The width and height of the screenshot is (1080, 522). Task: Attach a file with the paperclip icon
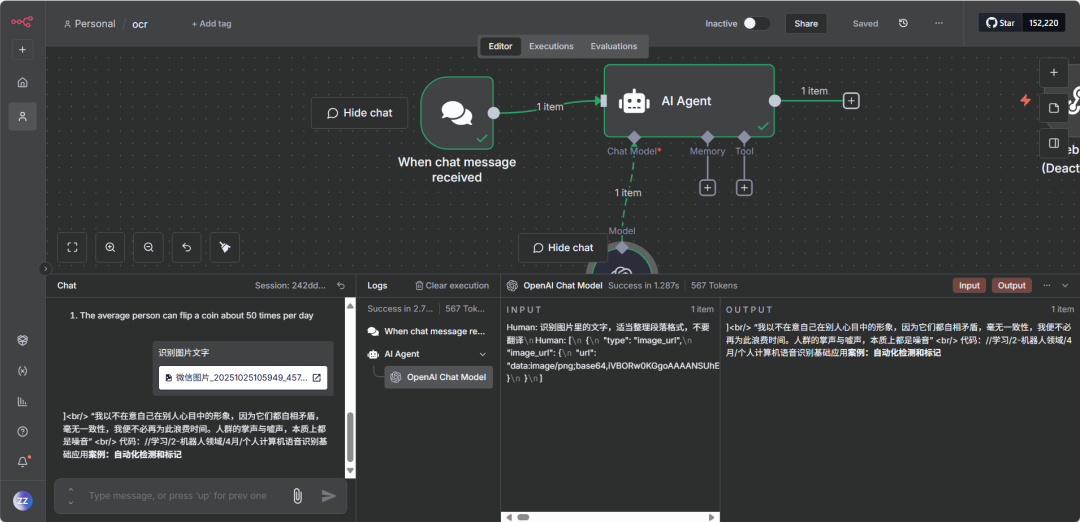click(297, 495)
